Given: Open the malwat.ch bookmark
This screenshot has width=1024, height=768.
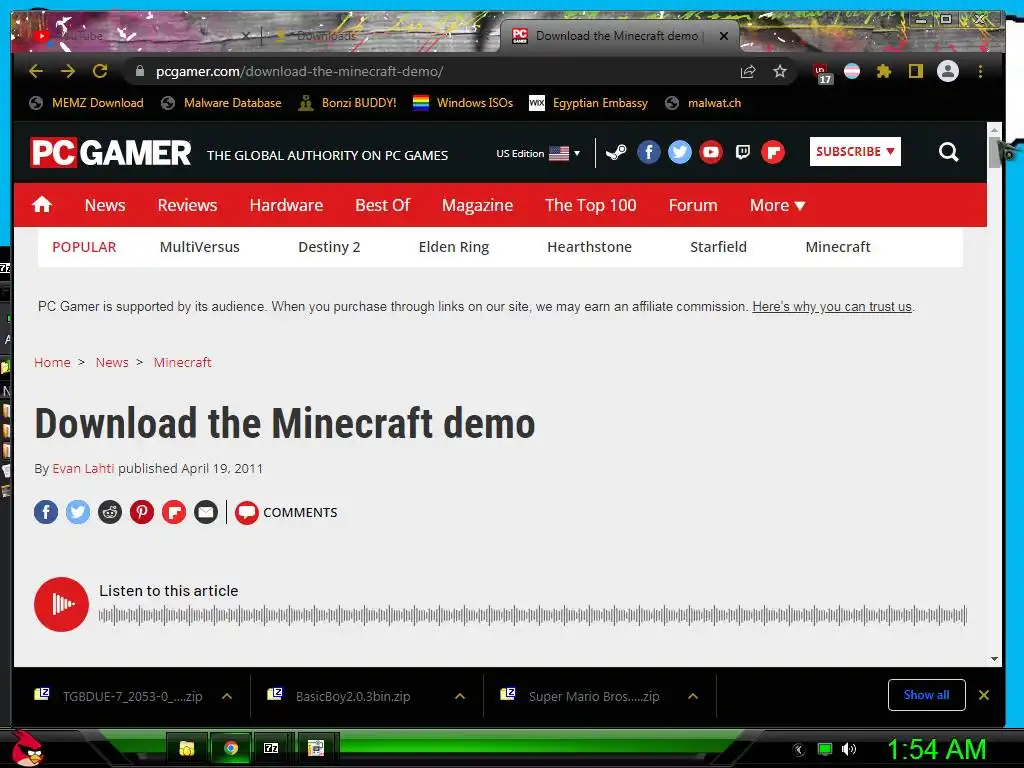Looking at the screenshot, I should point(703,103).
